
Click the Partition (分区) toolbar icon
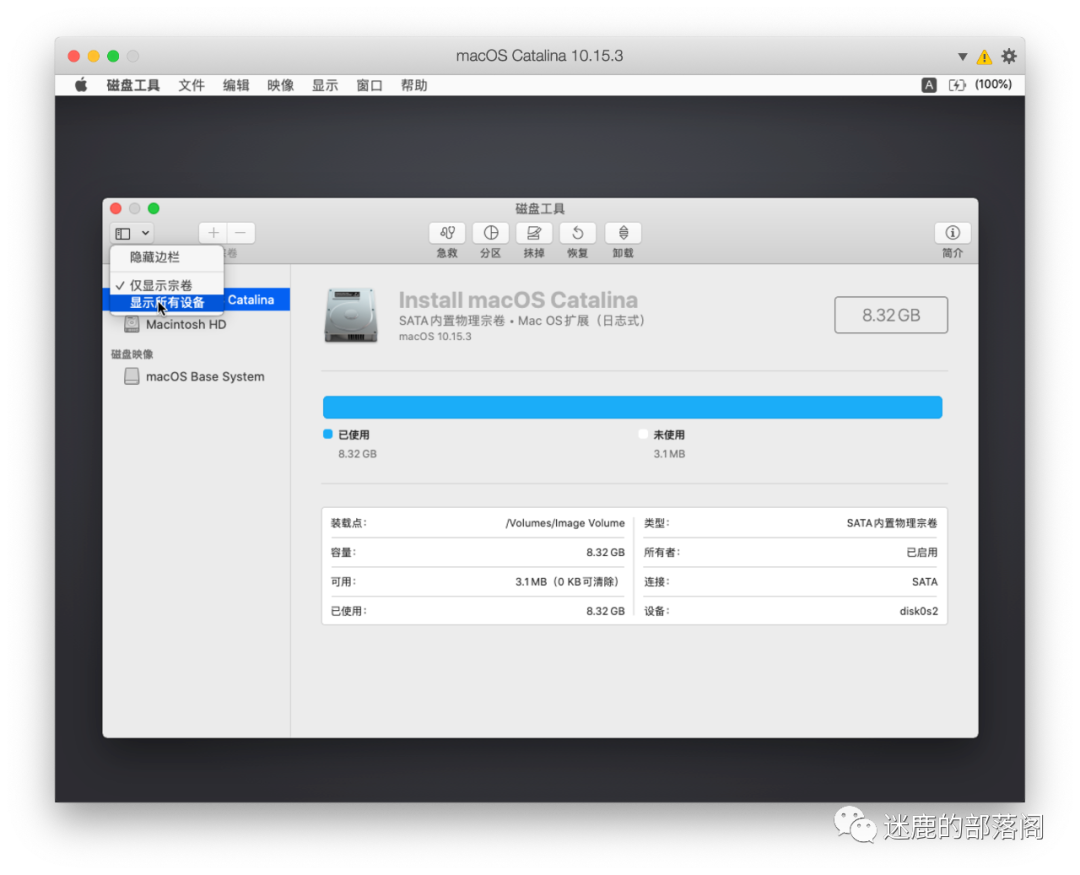490,233
